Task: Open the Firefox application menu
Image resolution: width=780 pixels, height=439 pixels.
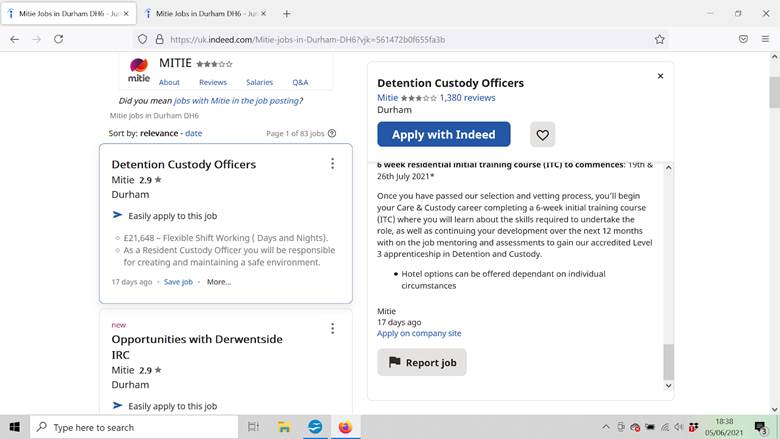Action: pyautogui.click(x=766, y=39)
